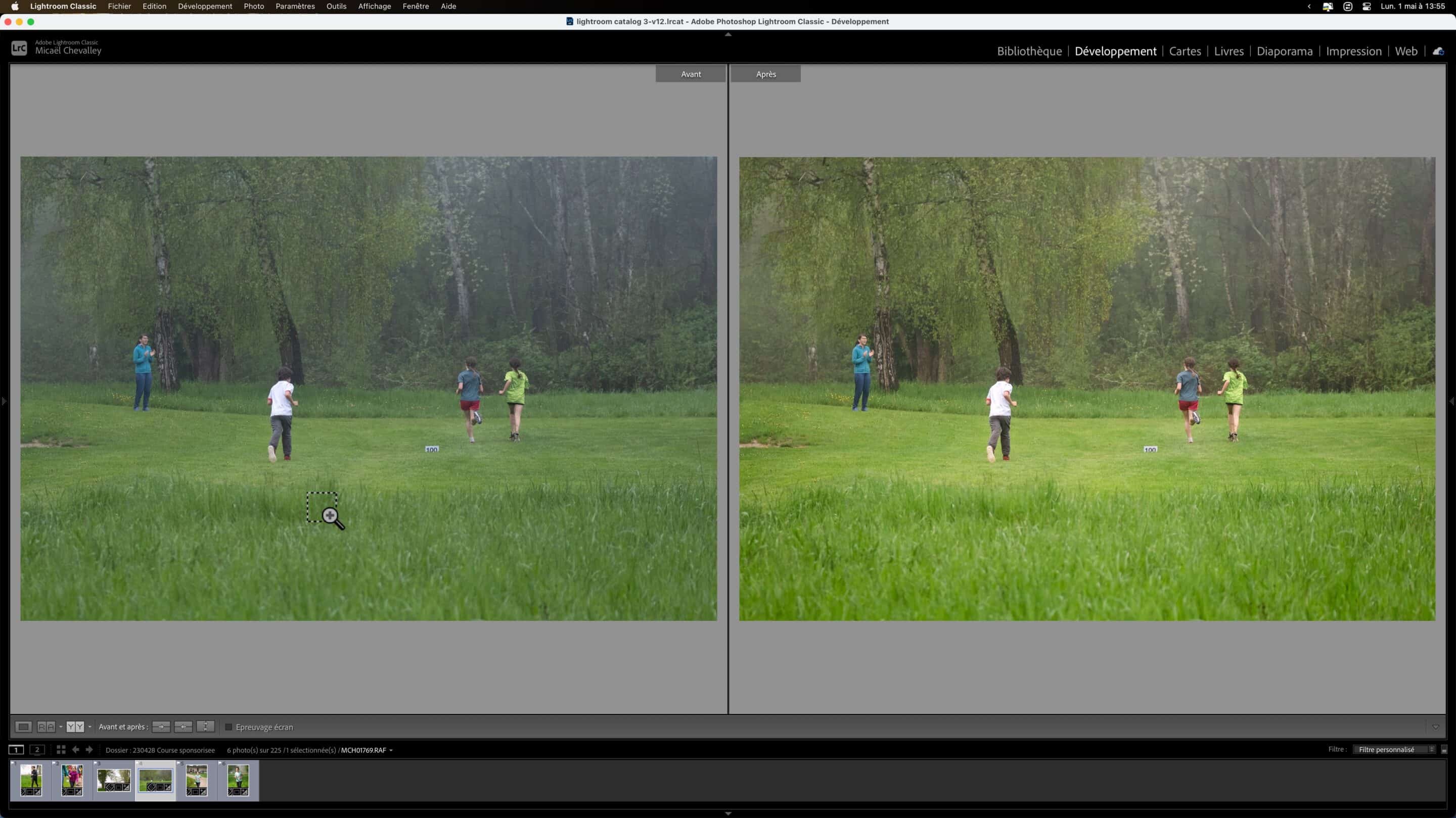1456x818 pixels.
Task: Expand the right side panel
Action: click(1452, 401)
